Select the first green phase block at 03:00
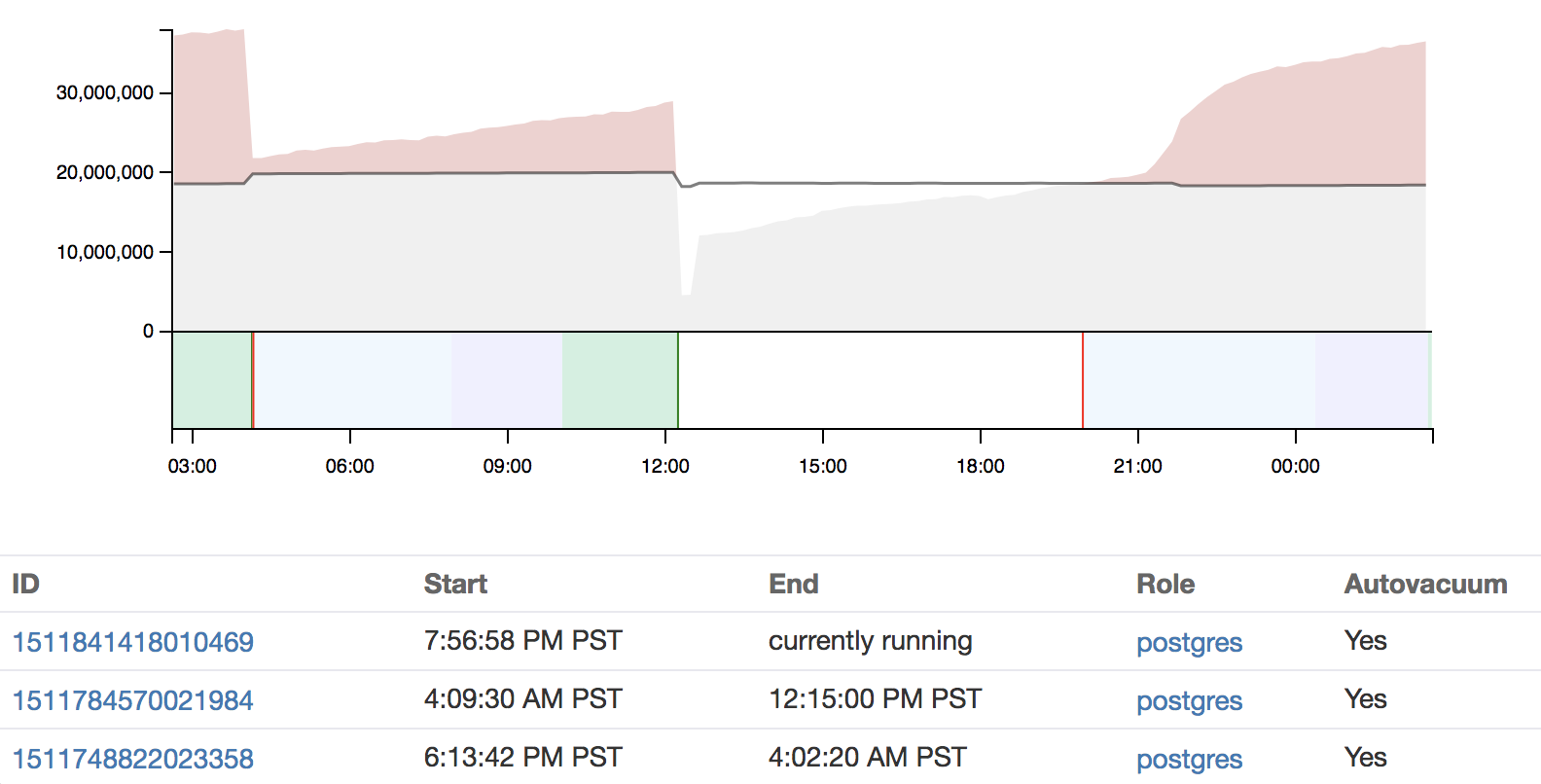The width and height of the screenshot is (1541, 784). click(x=212, y=379)
